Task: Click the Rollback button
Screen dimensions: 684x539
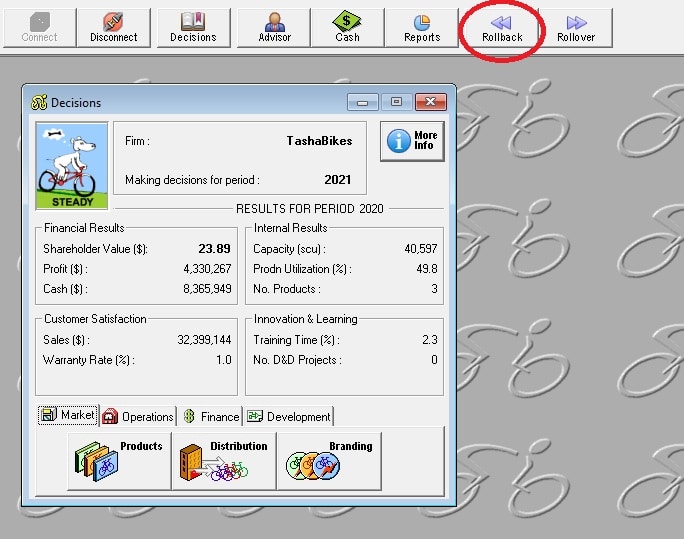Action: pyautogui.click(x=502, y=28)
